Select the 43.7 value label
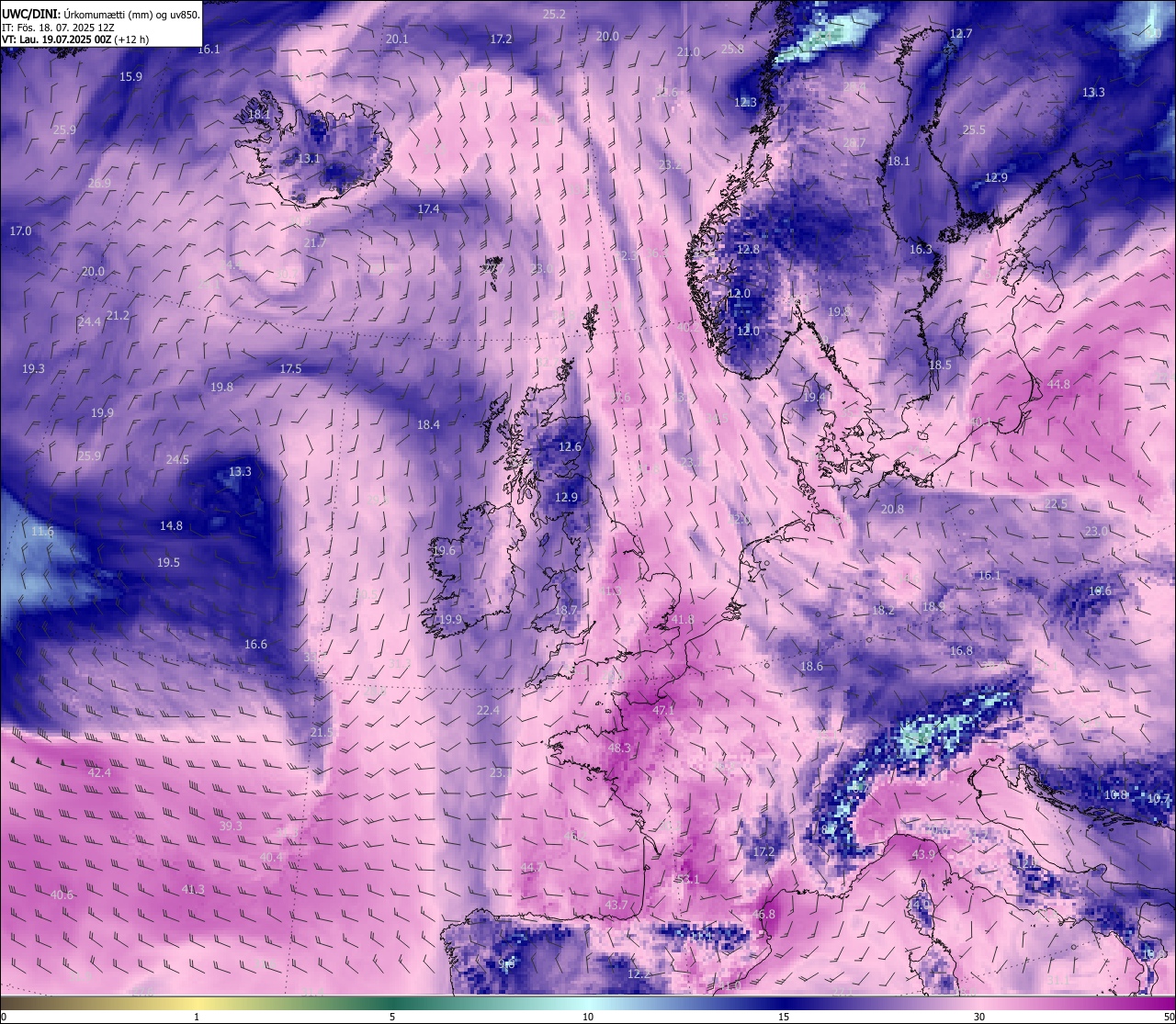1176x1024 pixels. tap(616, 906)
